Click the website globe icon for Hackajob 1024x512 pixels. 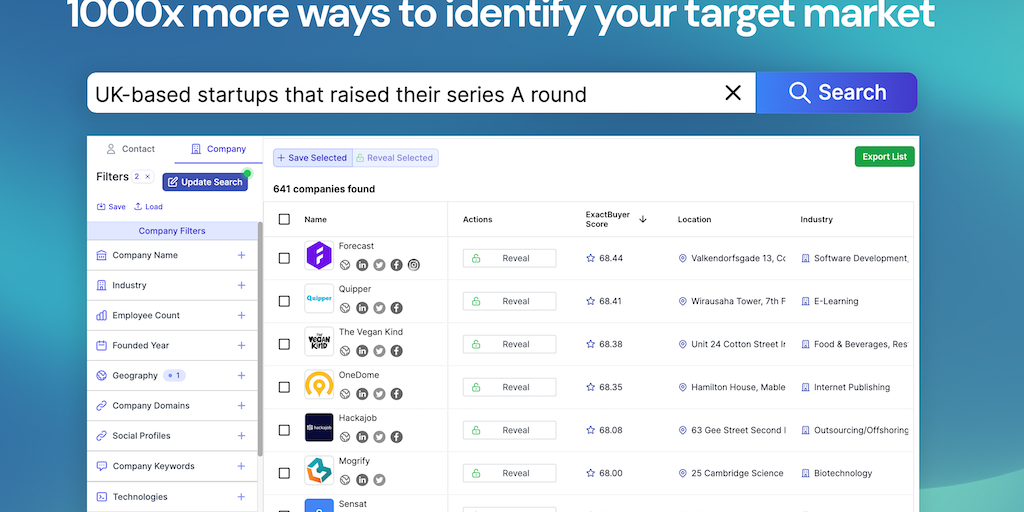click(345, 437)
